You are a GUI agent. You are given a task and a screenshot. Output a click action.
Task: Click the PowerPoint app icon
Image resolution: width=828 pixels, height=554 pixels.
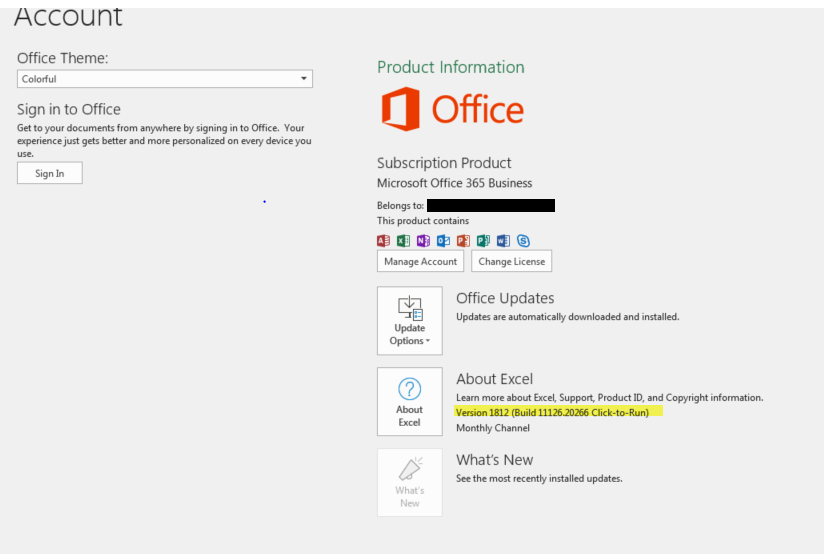click(463, 241)
